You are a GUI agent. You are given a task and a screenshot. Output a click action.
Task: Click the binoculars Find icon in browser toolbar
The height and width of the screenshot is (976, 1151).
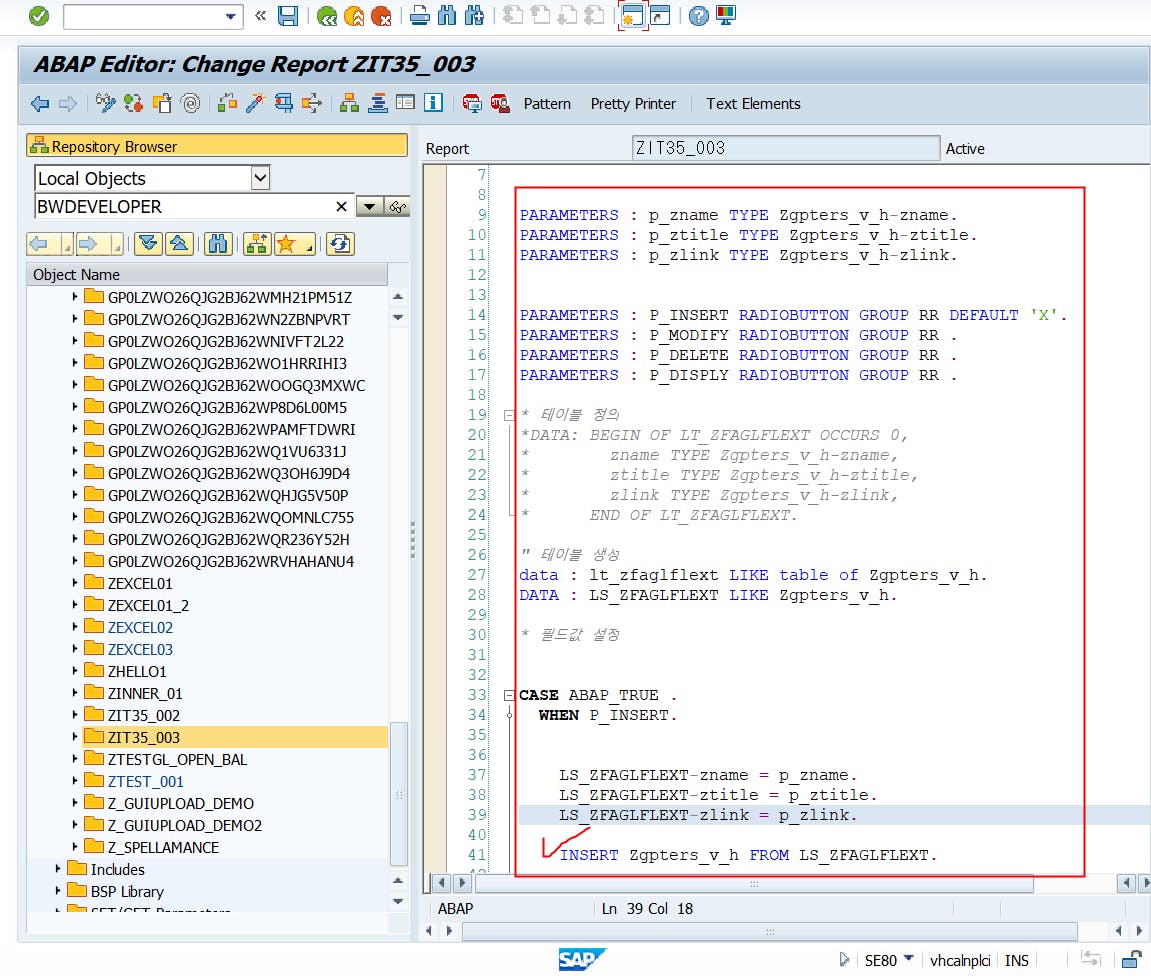pos(218,244)
